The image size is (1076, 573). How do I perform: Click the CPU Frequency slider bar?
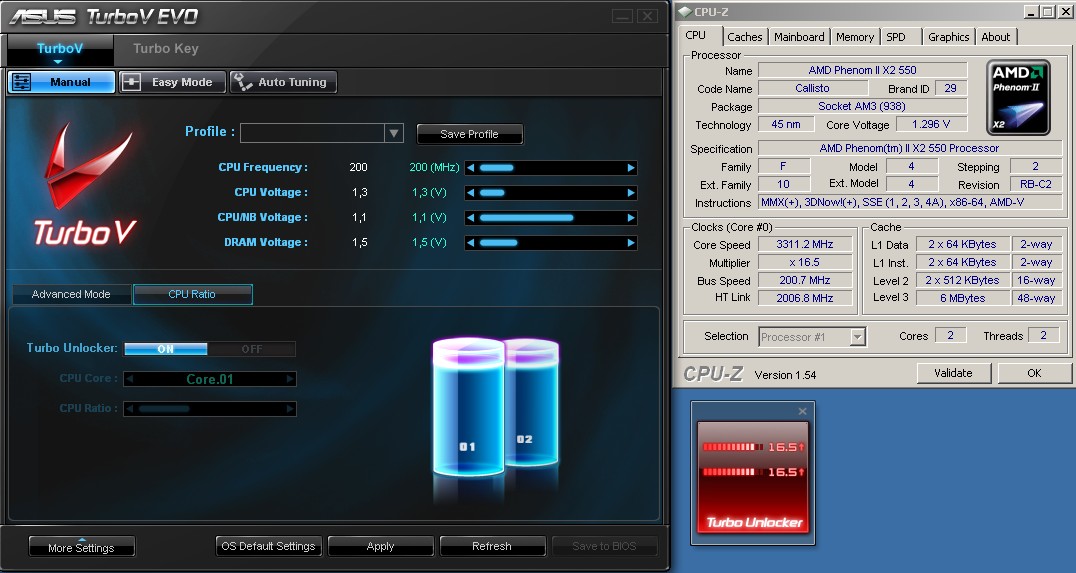click(550, 167)
